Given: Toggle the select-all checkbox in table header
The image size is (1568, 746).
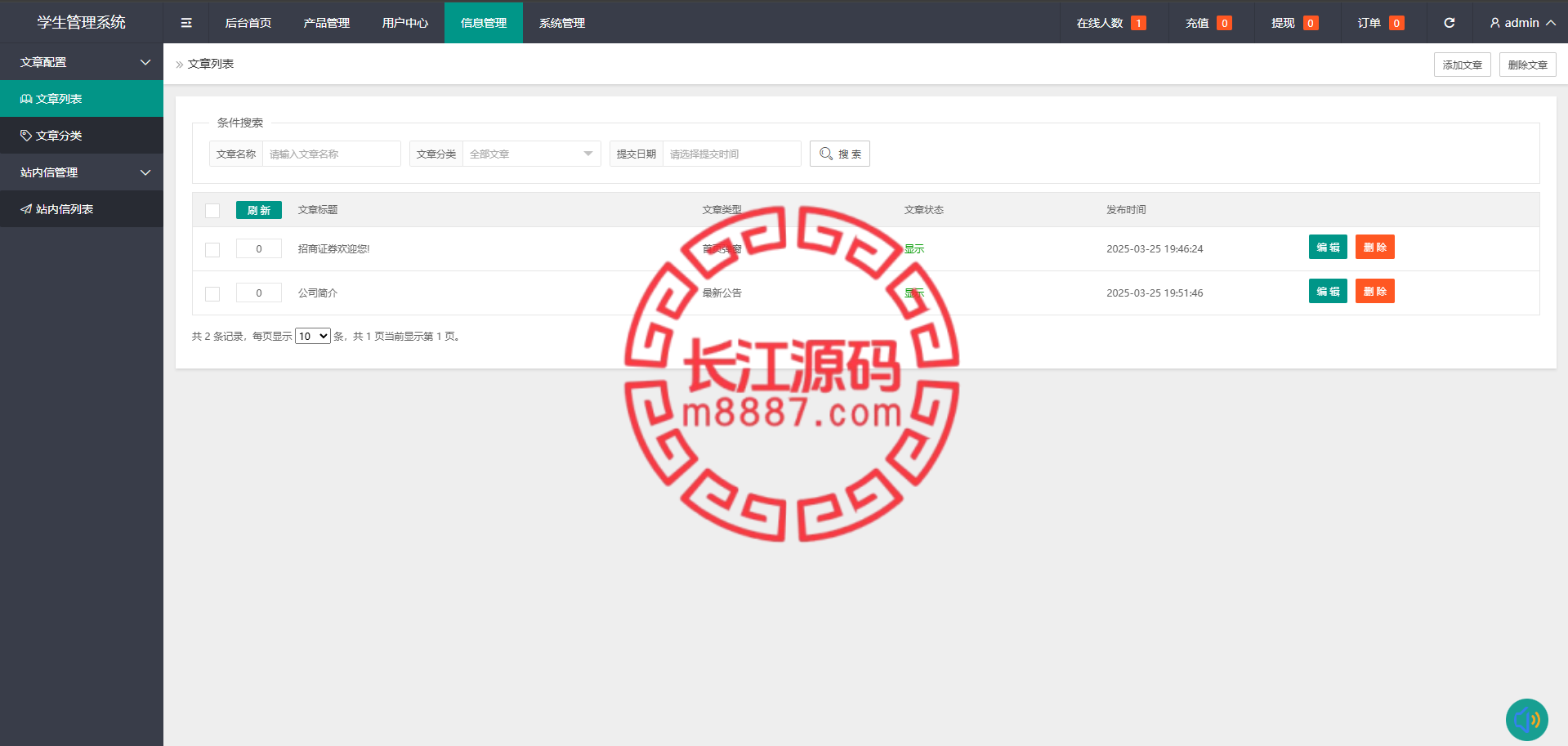Looking at the screenshot, I should [212, 211].
